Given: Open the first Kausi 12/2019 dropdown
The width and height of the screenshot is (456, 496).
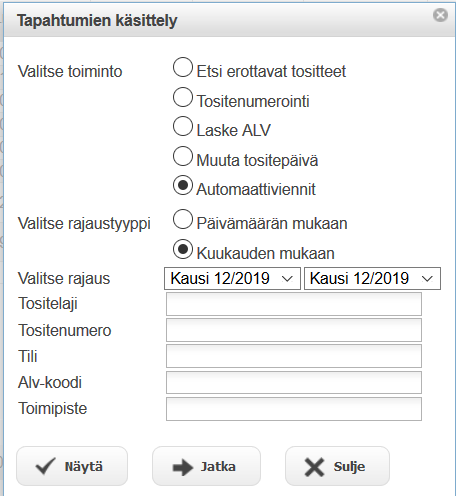Looking at the screenshot, I should 232,278.
